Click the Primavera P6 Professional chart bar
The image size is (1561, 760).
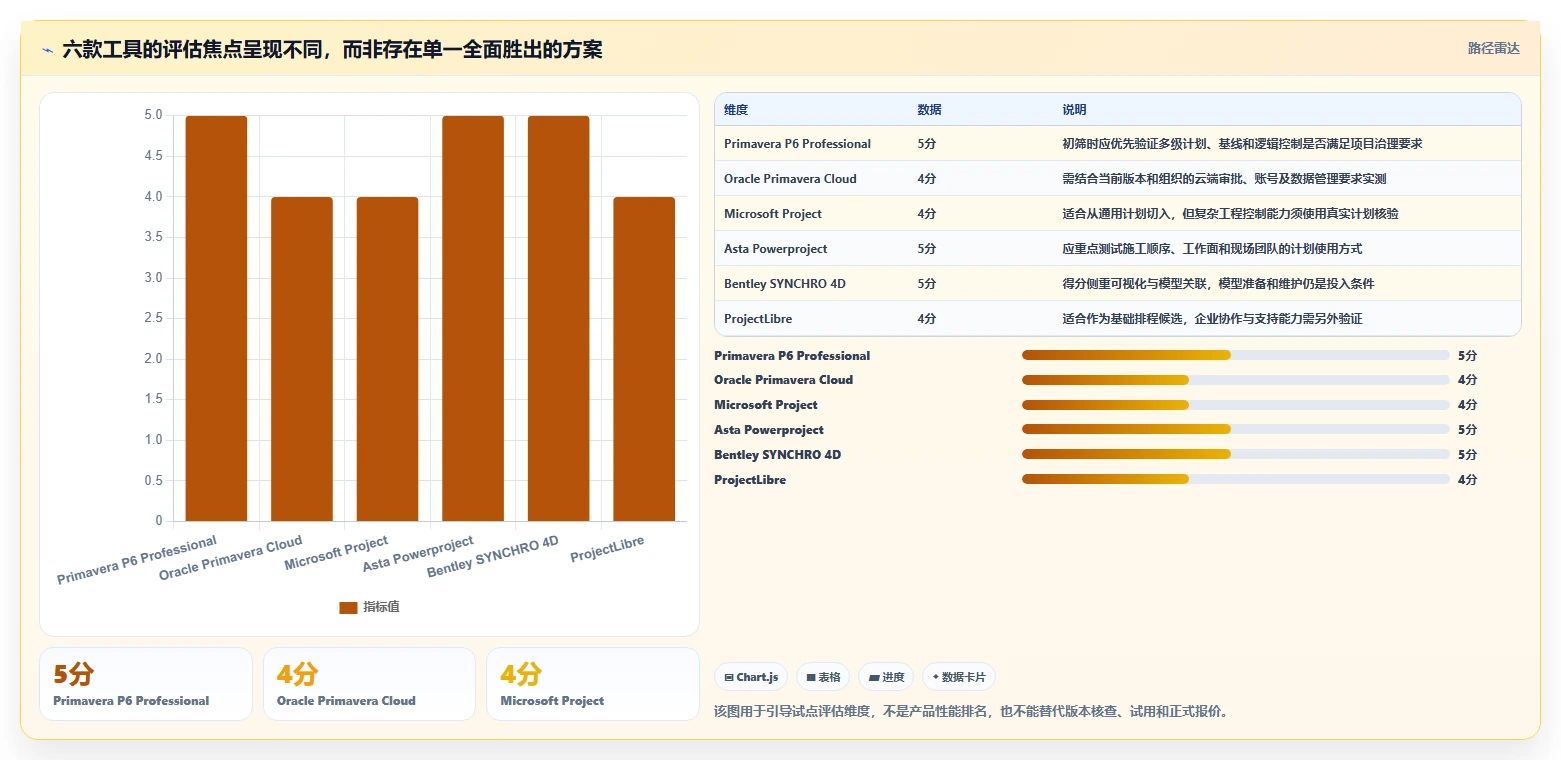point(216,318)
